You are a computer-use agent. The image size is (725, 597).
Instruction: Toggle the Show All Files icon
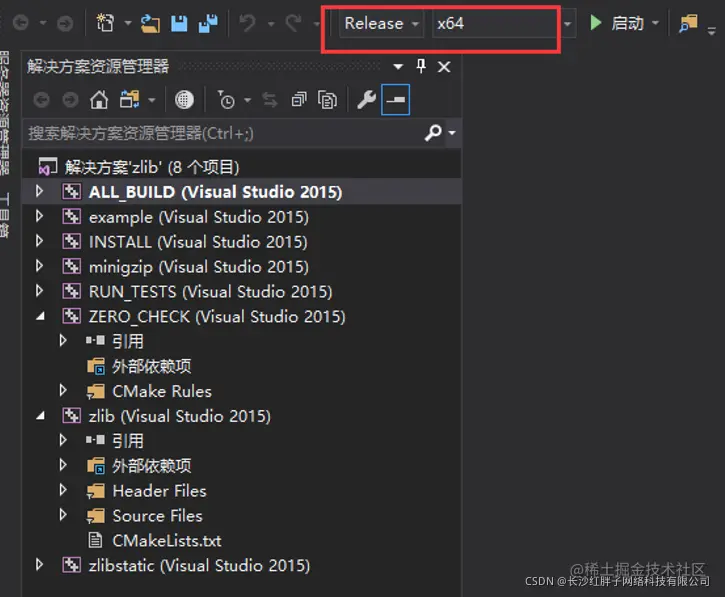(327, 99)
